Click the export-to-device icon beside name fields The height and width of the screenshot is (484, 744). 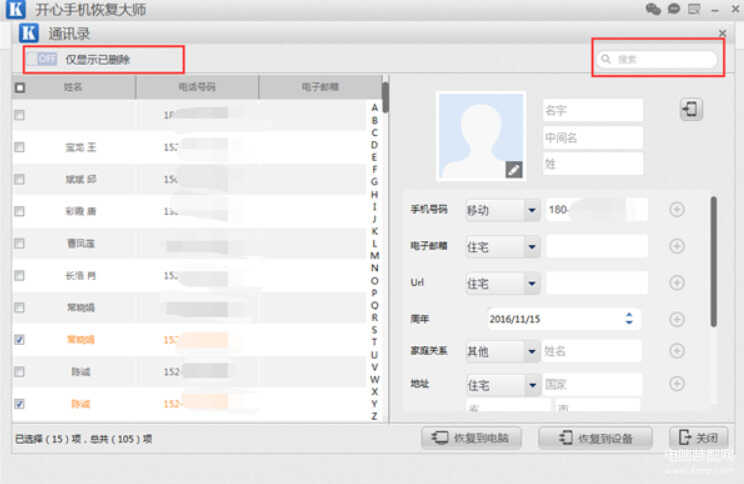[x=691, y=109]
